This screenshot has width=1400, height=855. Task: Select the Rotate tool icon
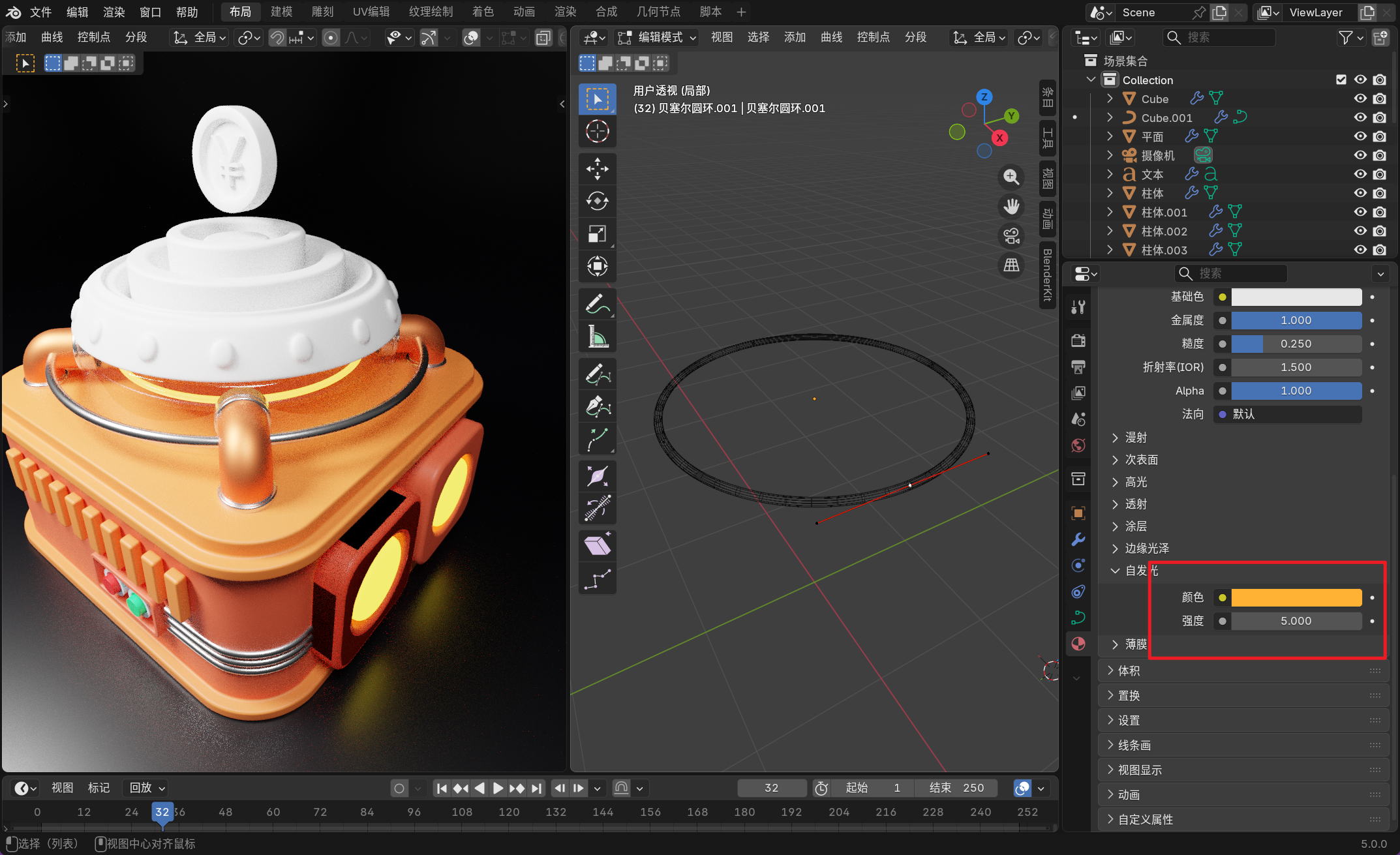pyautogui.click(x=597, y=201)
